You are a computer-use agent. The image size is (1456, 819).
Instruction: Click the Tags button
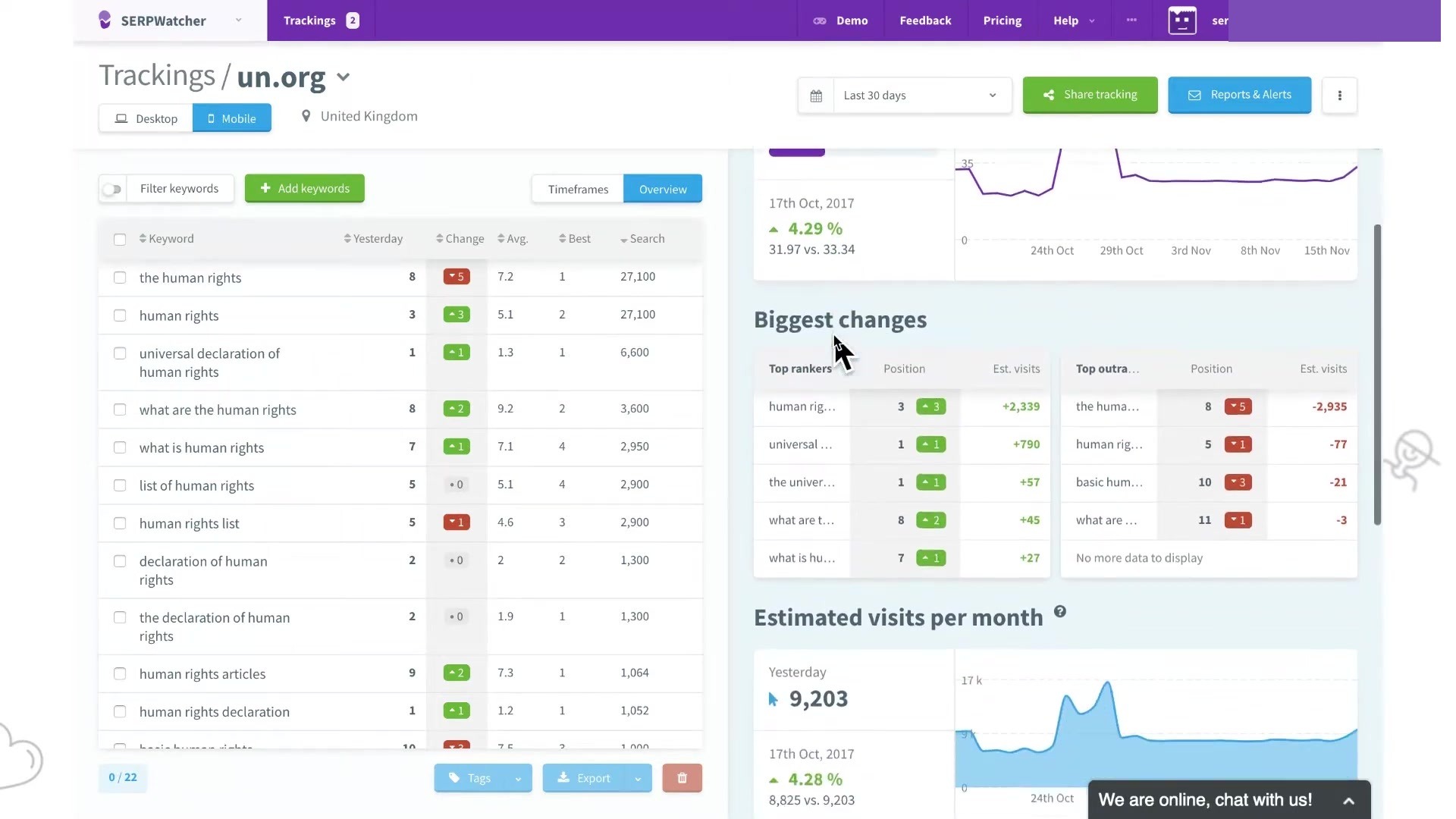(470, 778)
